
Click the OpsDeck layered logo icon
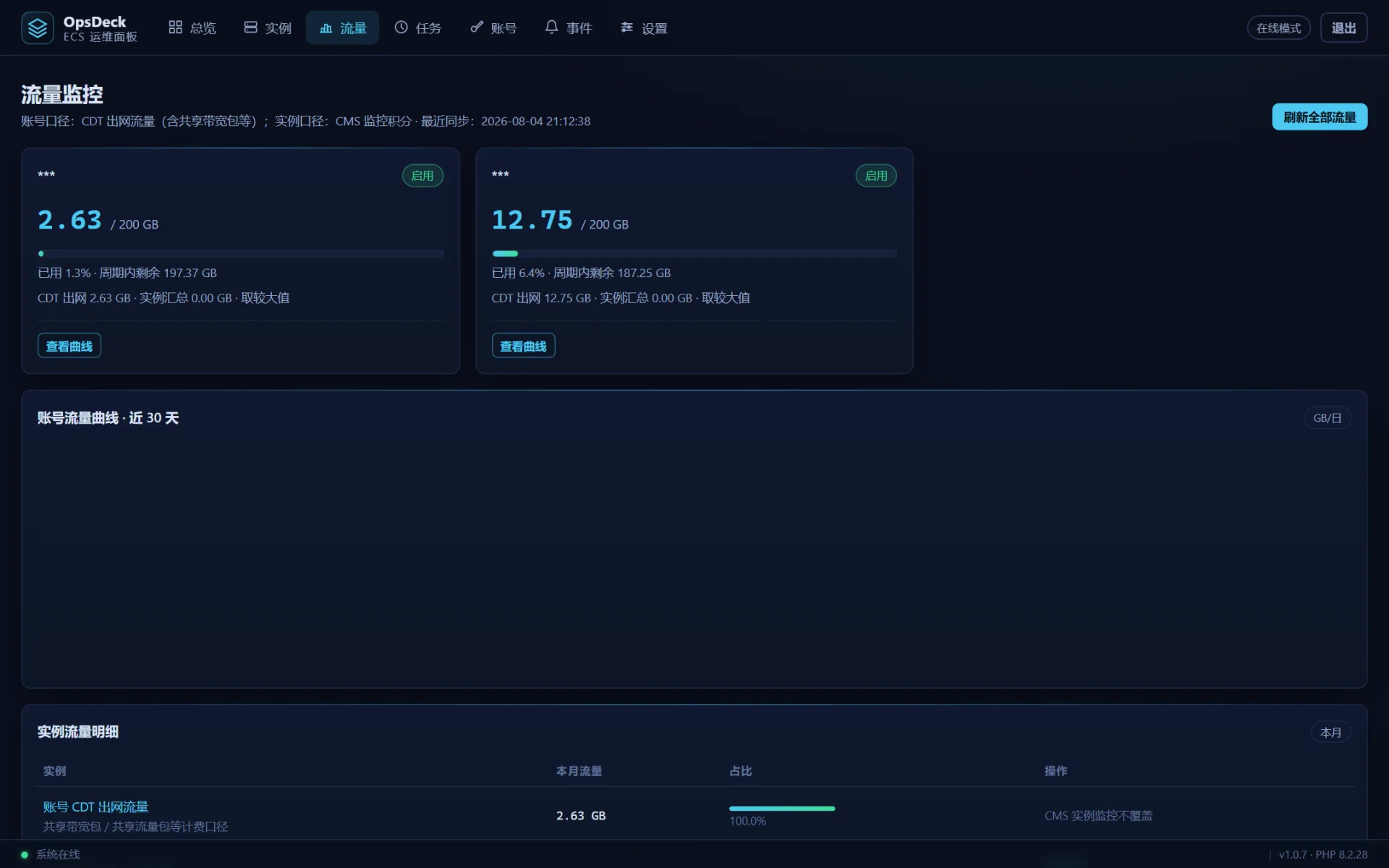pyautogui.click(x=37, y=28)
